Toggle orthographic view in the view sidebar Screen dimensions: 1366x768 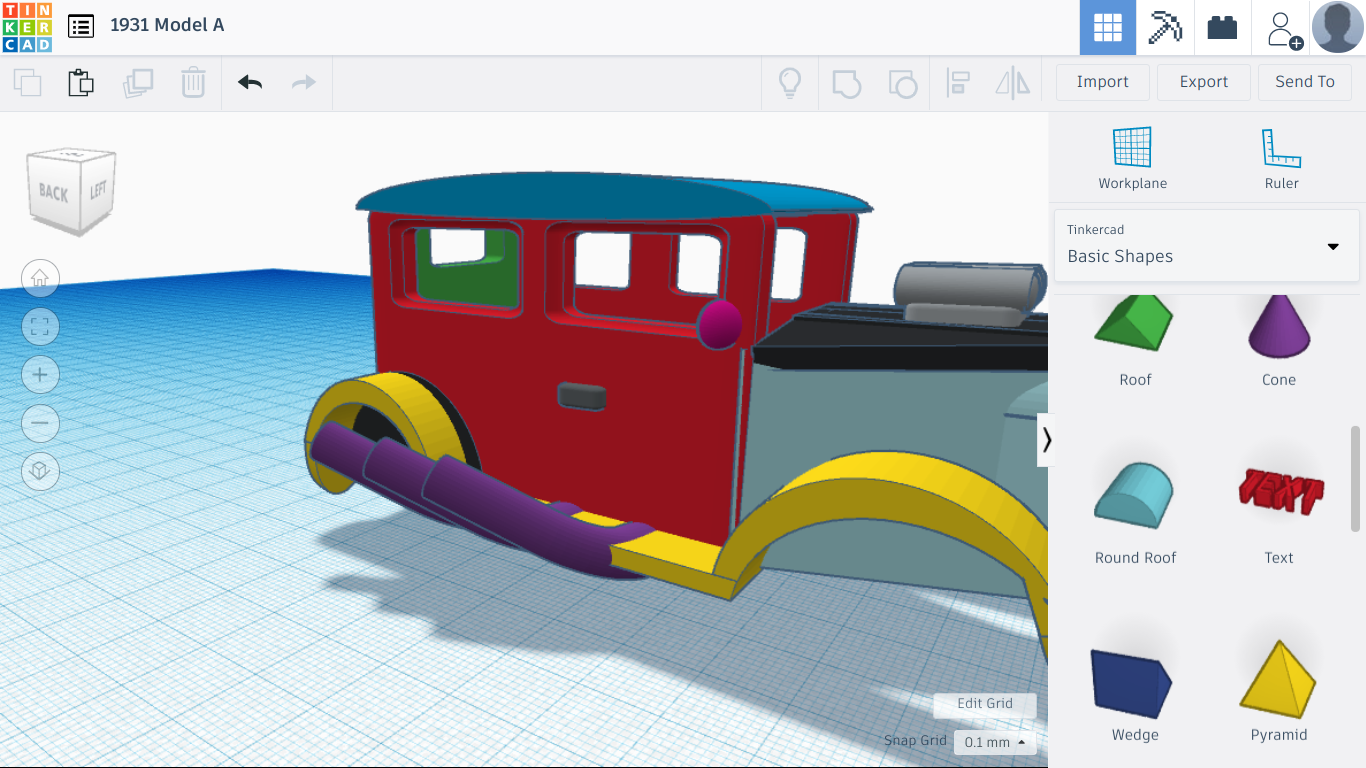[x=40, y=471]
